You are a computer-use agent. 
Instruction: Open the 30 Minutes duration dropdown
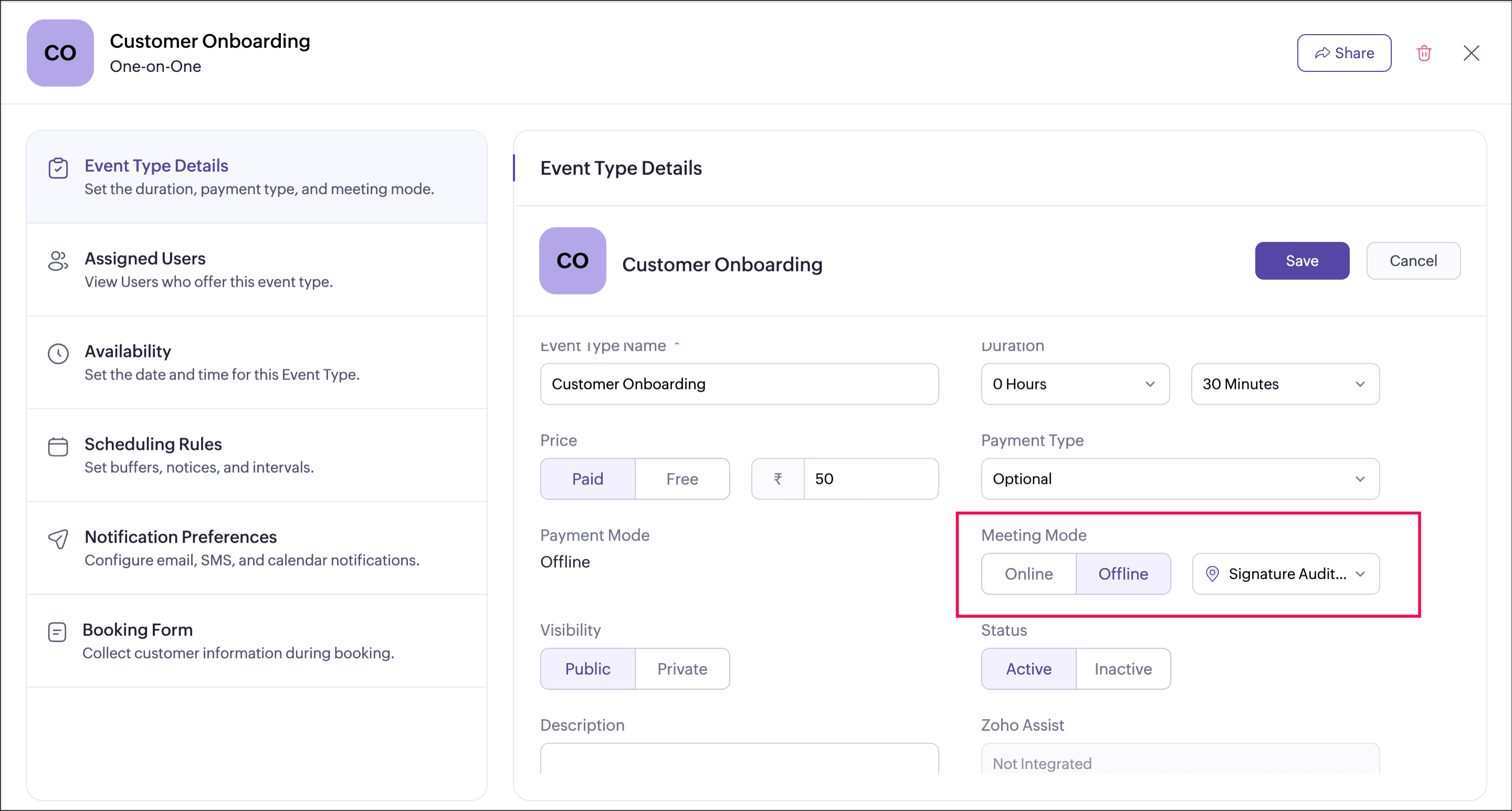pyautogui.click(x=1285, y=384)
